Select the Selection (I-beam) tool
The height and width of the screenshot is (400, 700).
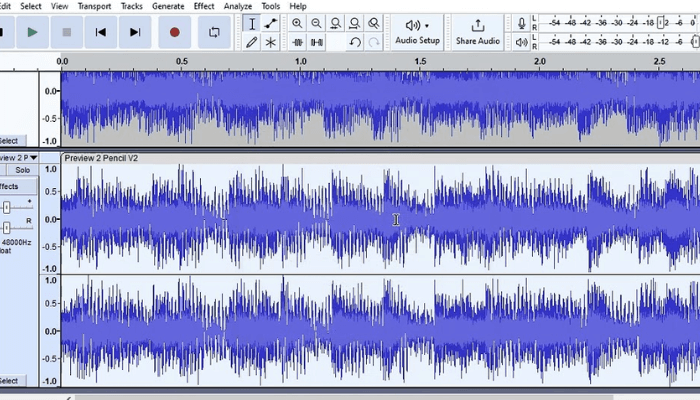pyautogui.click(x=251, y=23)
